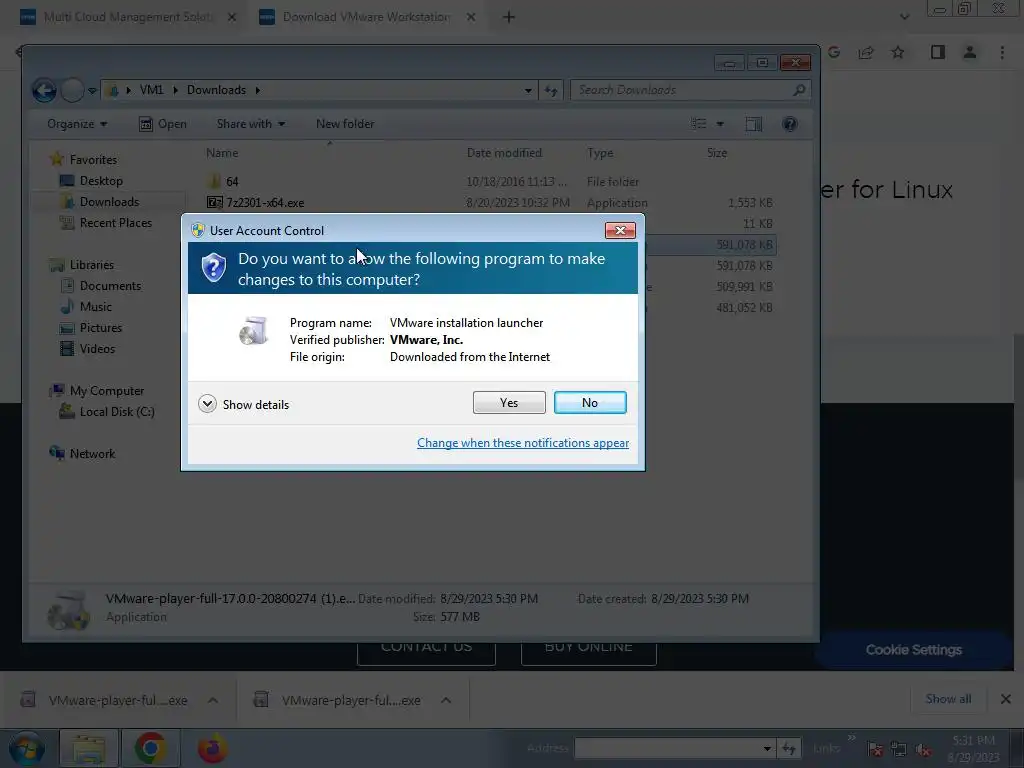Click VM1 in the address breadcrumb
The width and height of the screenshot is (1024, 768).
click(x=152, y=90)
